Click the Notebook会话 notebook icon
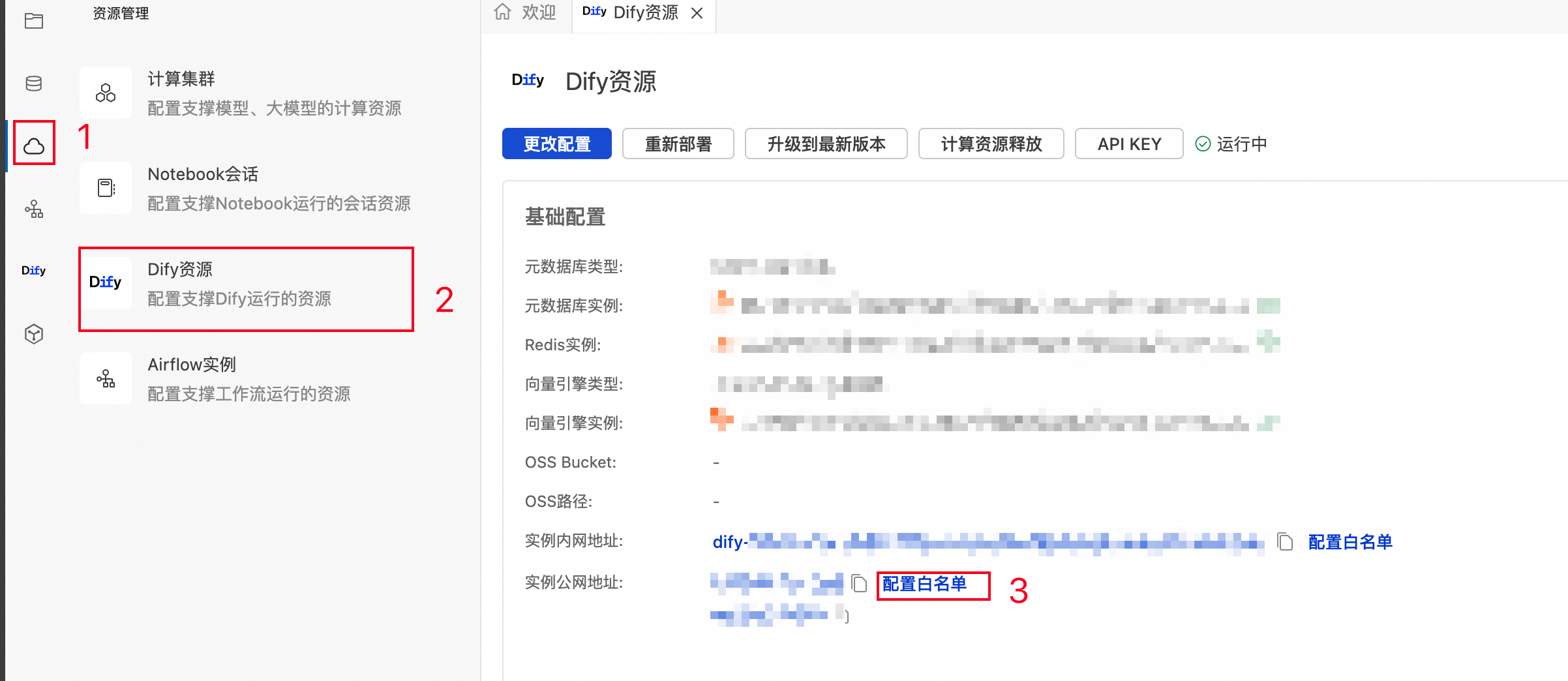Image resolution: width=1568 pixels, height=681 pixels. pos(106,188)
